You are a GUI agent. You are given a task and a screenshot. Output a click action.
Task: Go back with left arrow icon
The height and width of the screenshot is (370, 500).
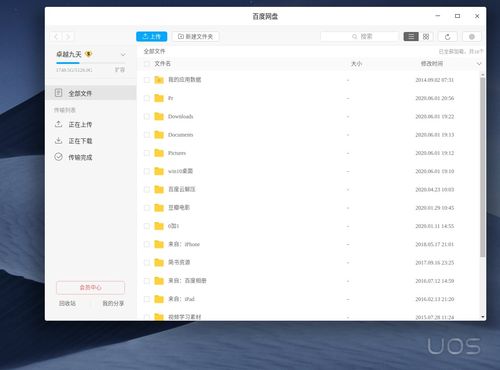tap(56, 36)
